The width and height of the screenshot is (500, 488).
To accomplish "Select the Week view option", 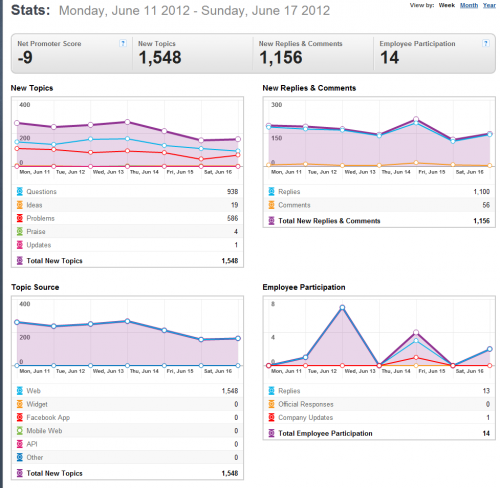I will tap(447, 5).
